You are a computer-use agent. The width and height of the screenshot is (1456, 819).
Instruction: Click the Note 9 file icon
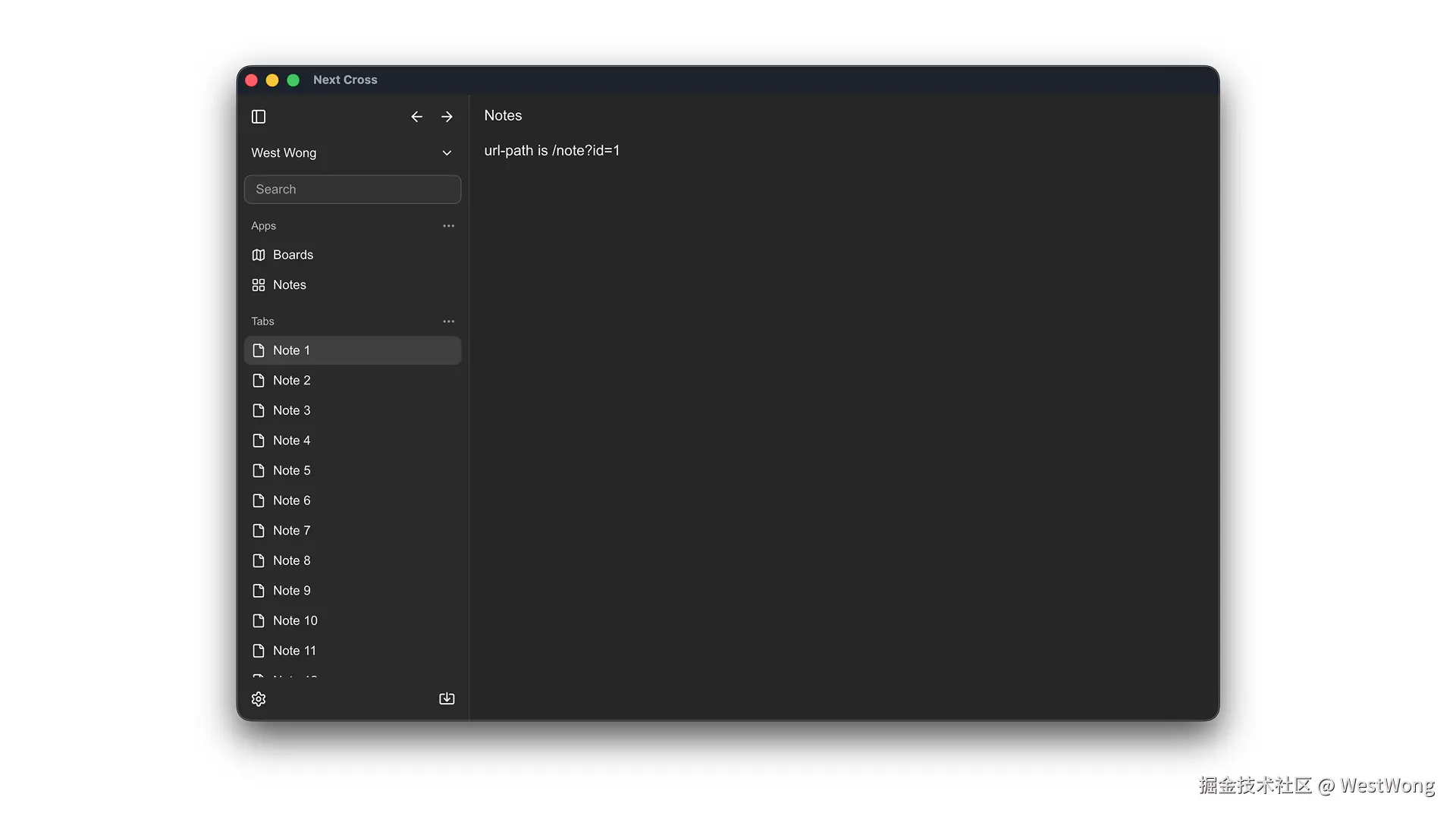point(259,591)
